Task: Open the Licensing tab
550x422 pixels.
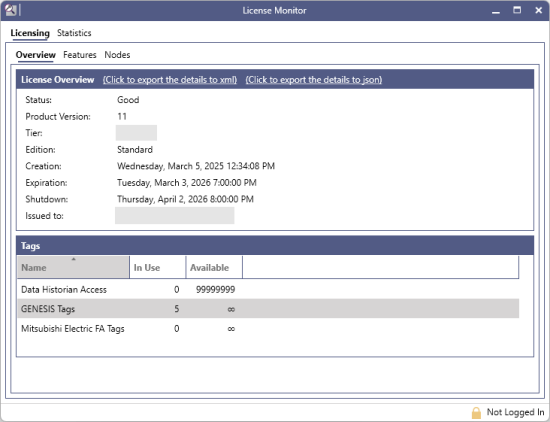Action: point(30,33)
